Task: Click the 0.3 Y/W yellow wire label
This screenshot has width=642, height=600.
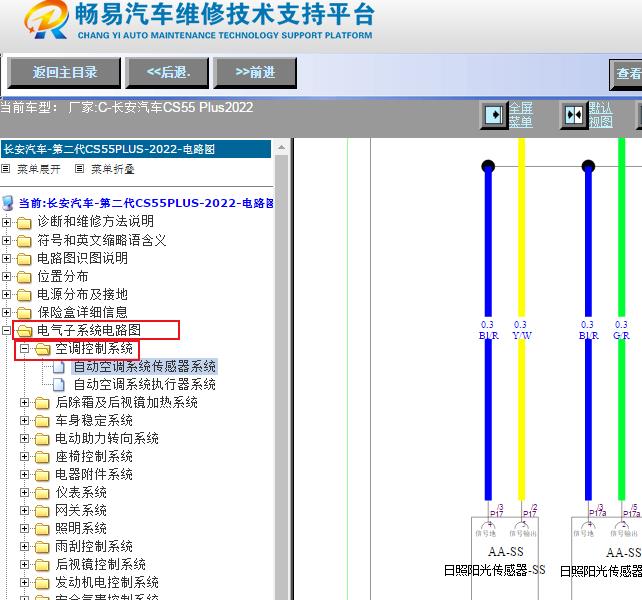Action: (x=522, y=331)
